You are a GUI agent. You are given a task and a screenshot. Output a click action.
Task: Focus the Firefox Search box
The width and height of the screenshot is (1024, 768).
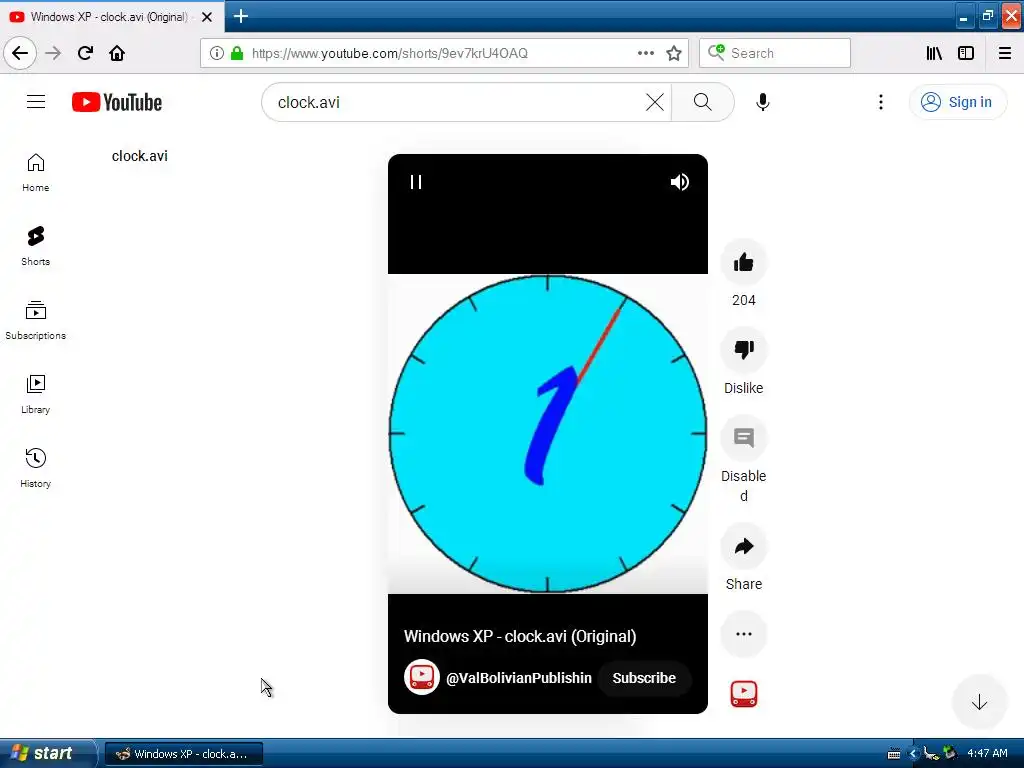[x=775, y=53]
